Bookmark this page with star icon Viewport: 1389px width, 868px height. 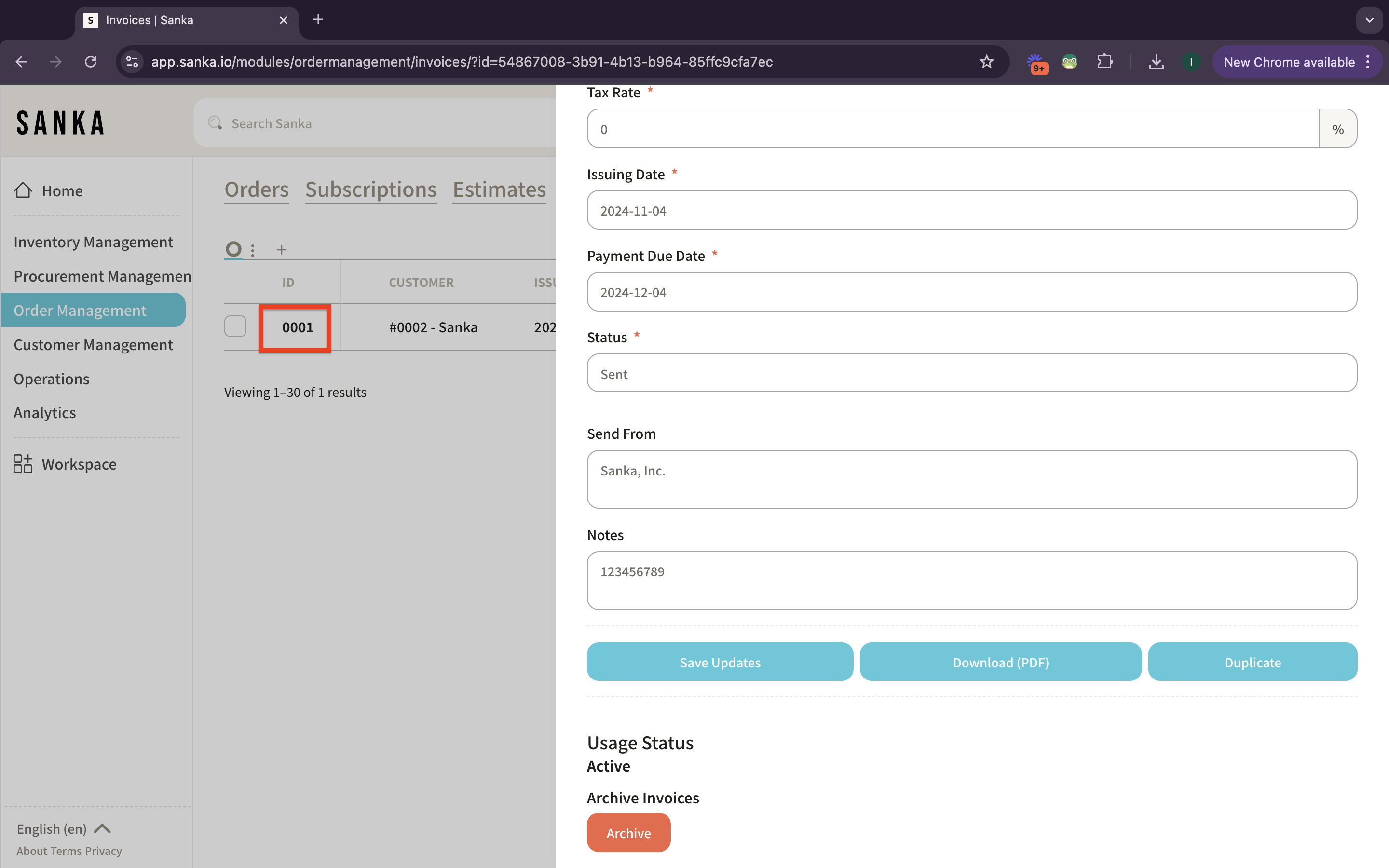(x=986, y=61)
